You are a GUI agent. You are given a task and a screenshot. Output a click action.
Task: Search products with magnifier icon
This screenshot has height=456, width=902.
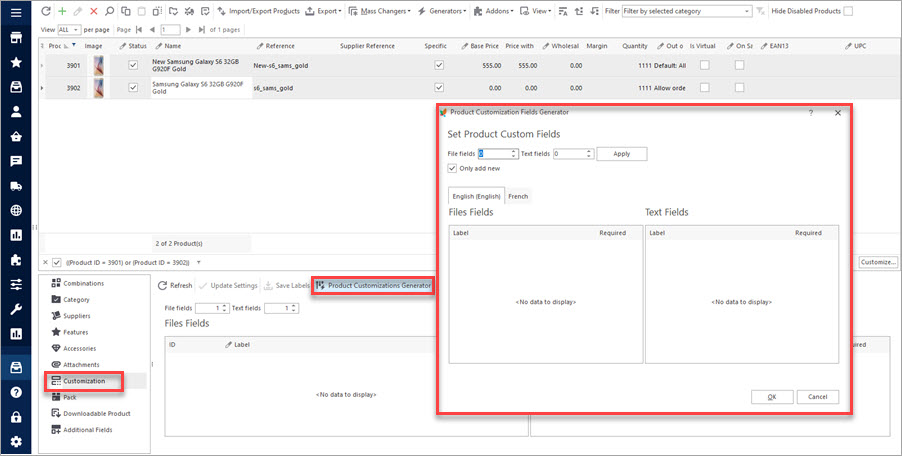(109, 11)
